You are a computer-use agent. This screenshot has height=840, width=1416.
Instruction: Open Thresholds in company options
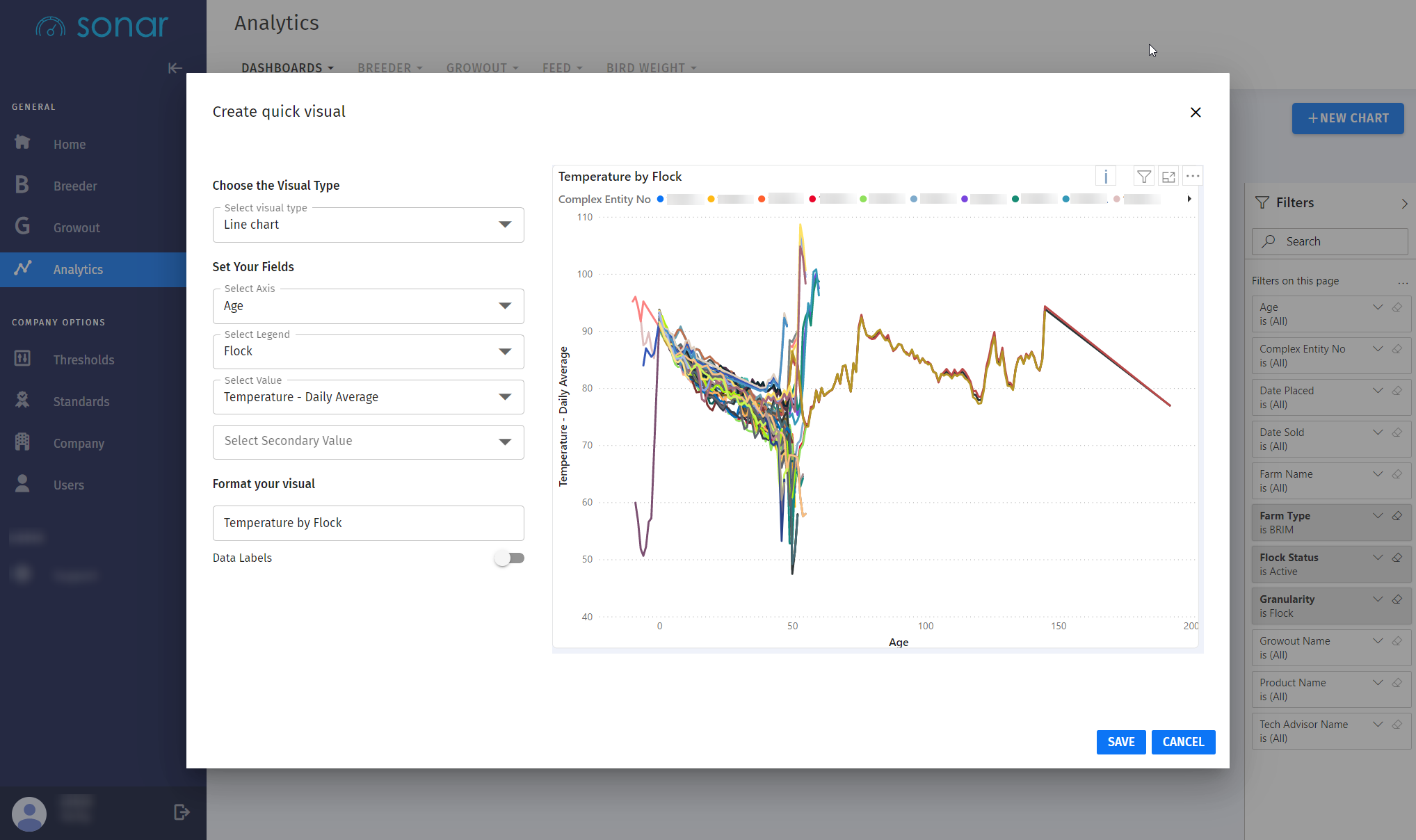pos(83,360)
